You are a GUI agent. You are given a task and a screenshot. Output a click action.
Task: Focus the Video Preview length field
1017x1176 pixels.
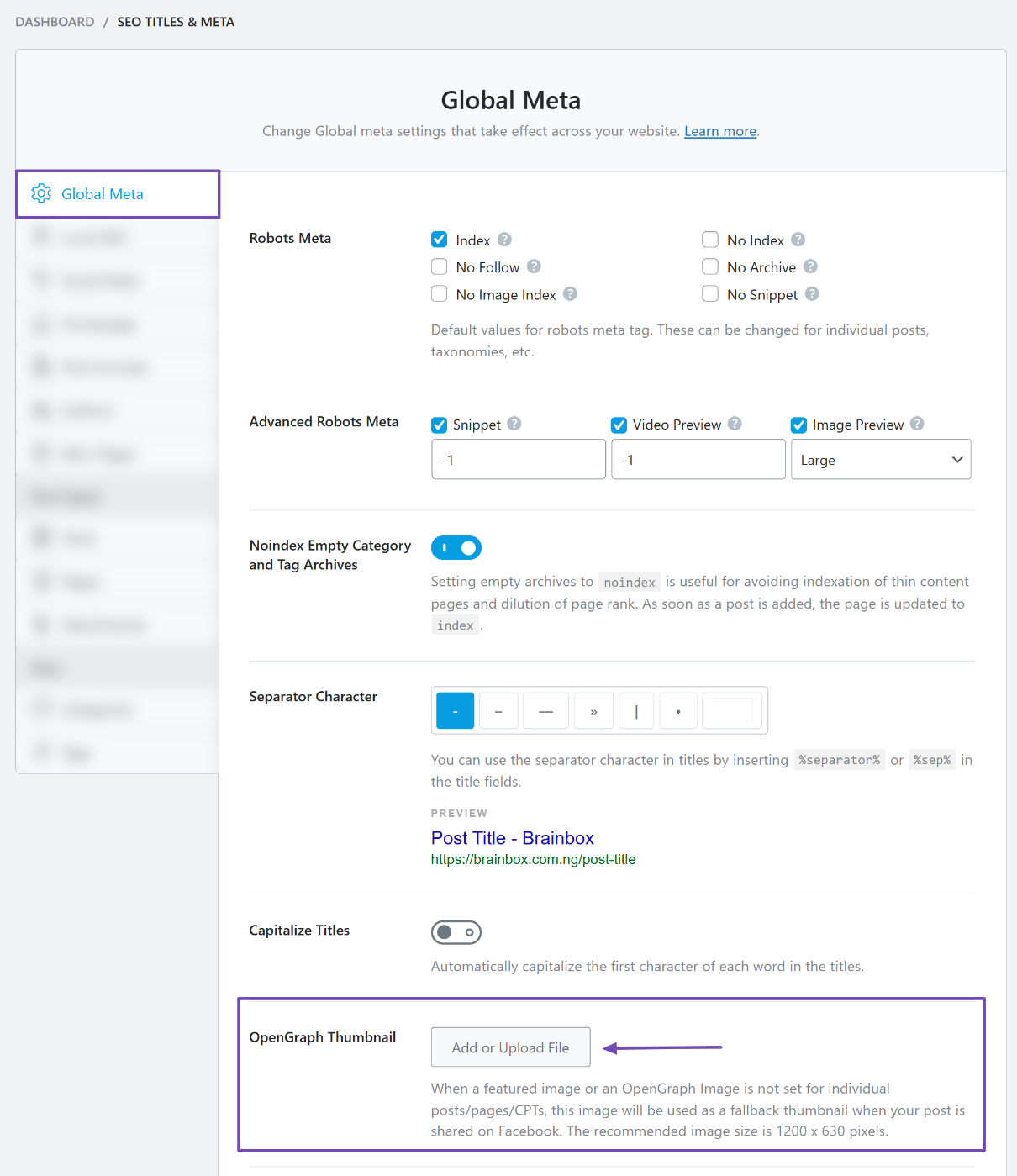[698, 460]
